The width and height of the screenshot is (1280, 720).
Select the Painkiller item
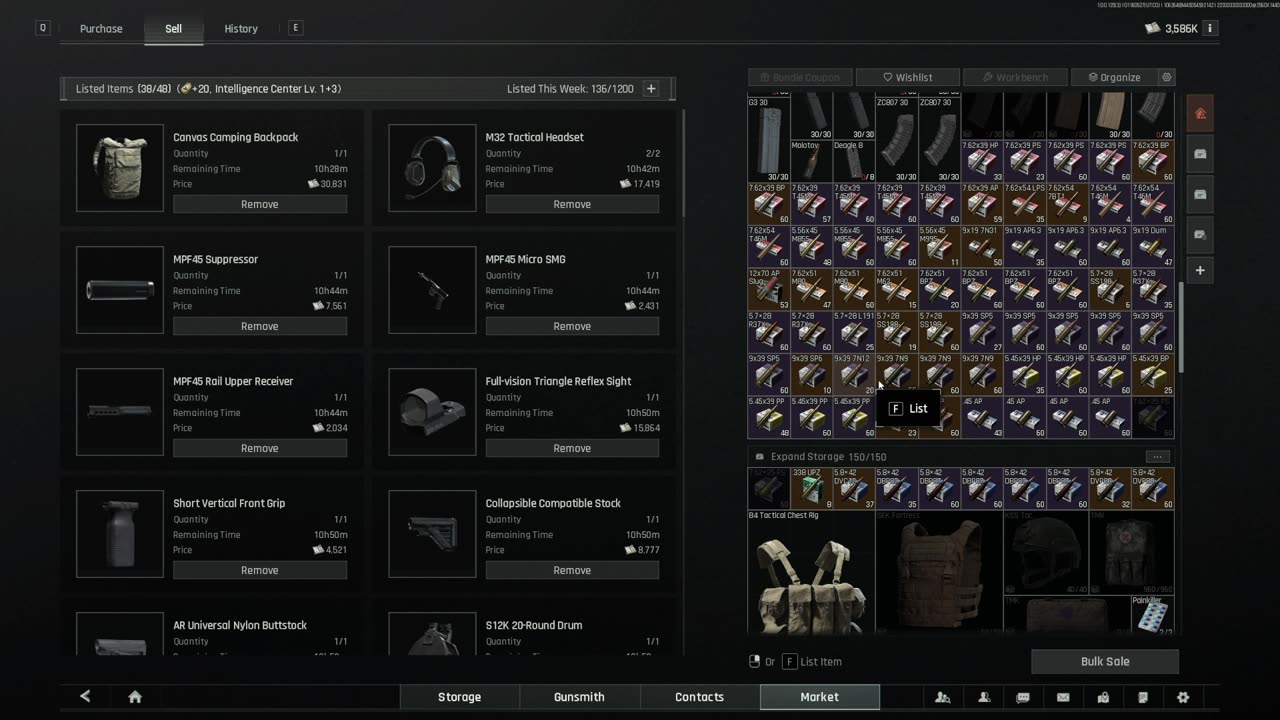(1153, 614)
